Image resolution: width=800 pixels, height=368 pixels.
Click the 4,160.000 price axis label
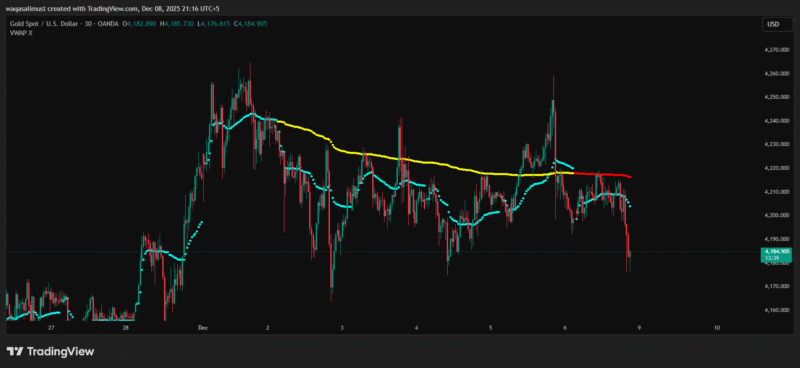pos(776,310)
